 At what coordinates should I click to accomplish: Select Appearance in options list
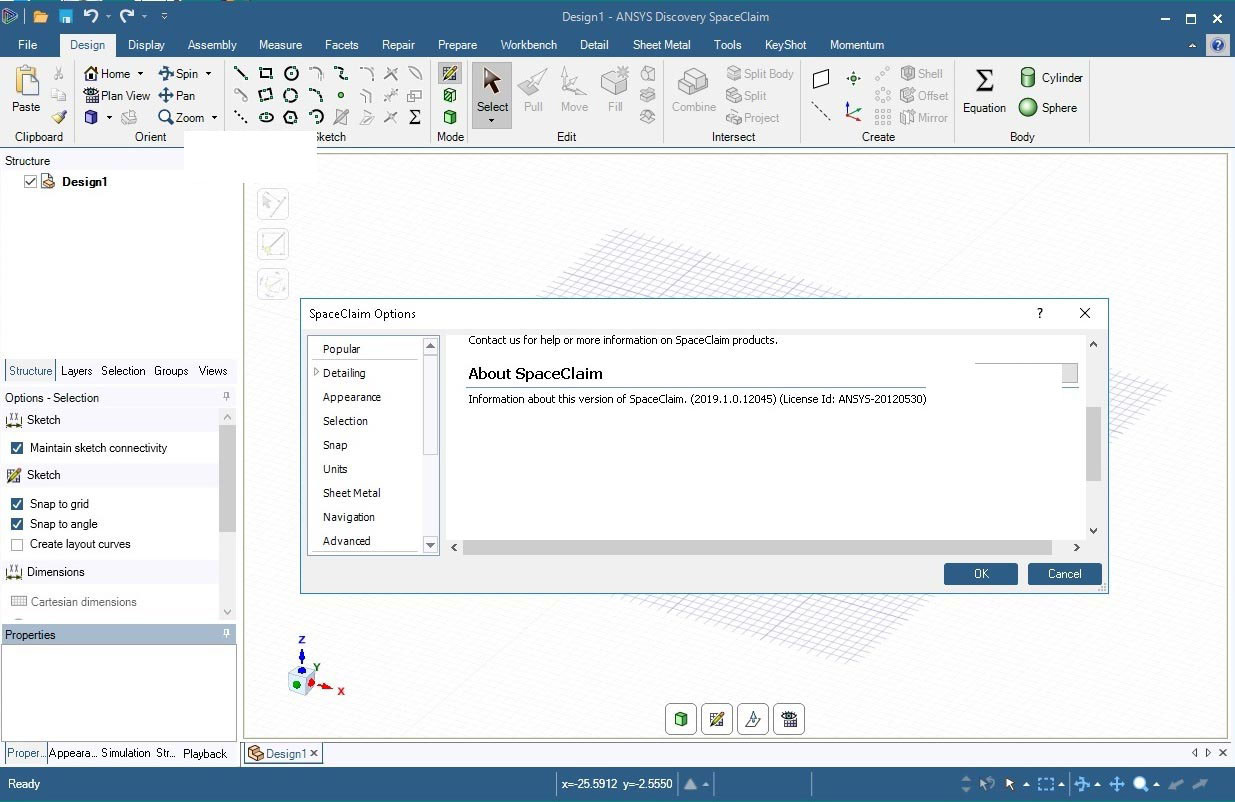coord(352,397)
